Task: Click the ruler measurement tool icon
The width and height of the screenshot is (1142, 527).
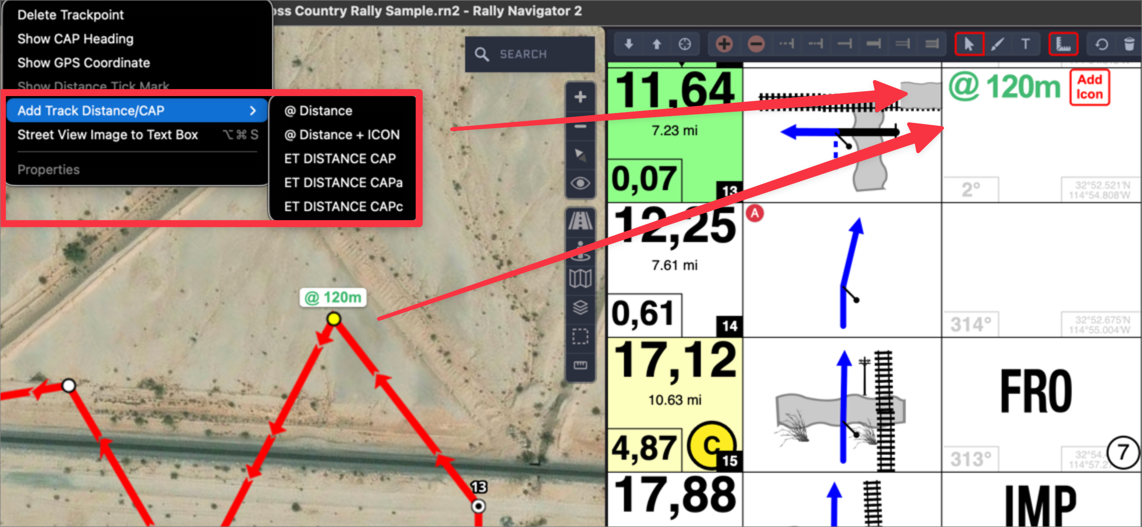Action: (x=1063, y=44)
